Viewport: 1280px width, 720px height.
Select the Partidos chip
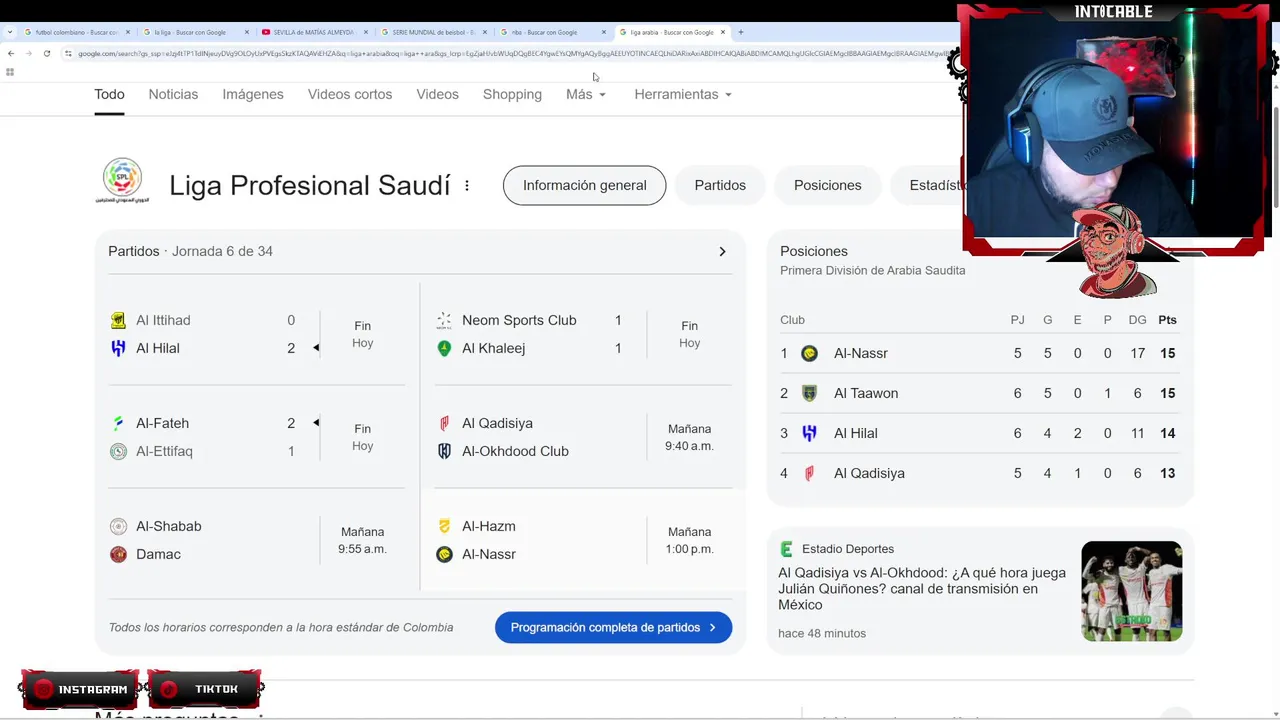[720, 185]
